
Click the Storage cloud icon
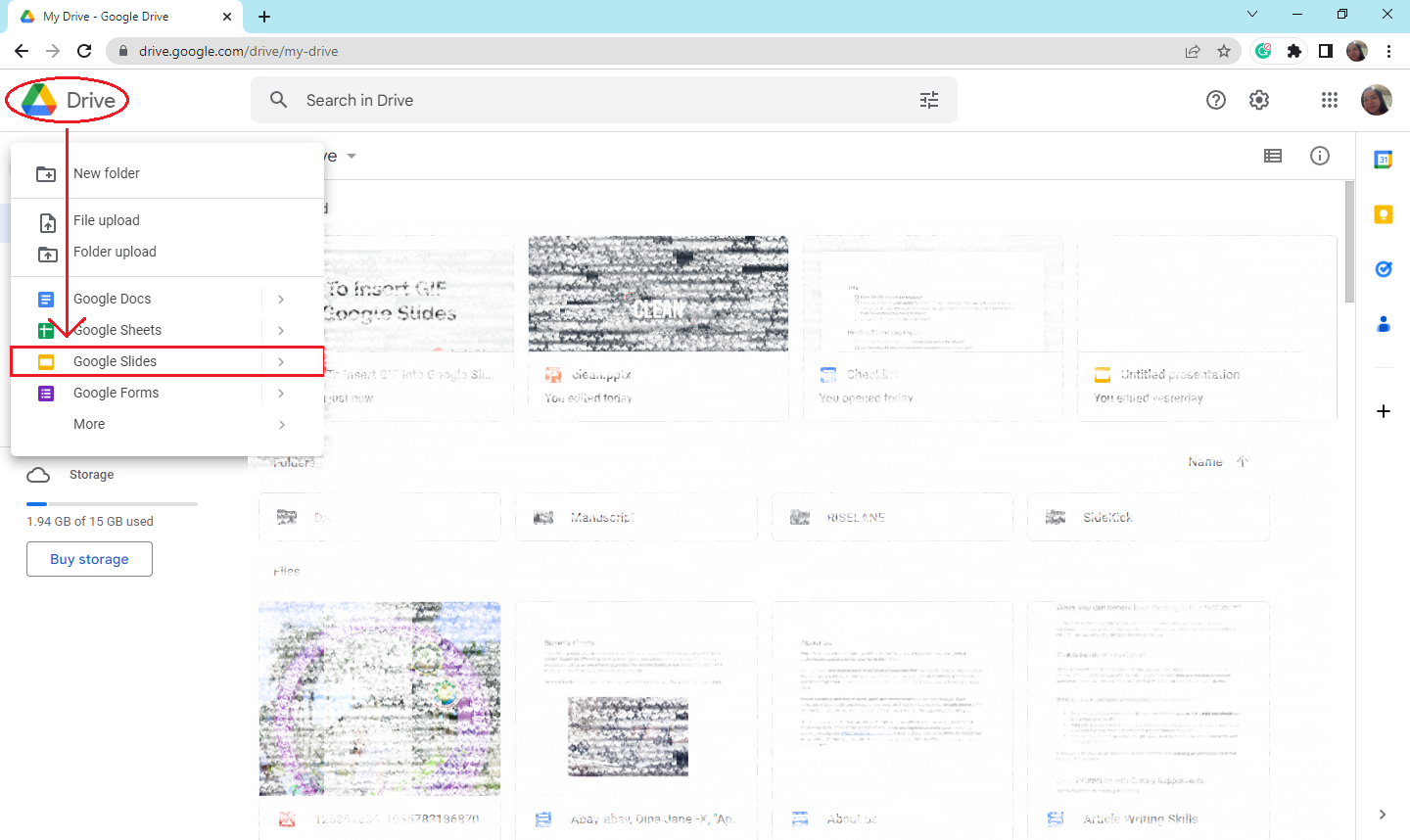tap(38, 475)
